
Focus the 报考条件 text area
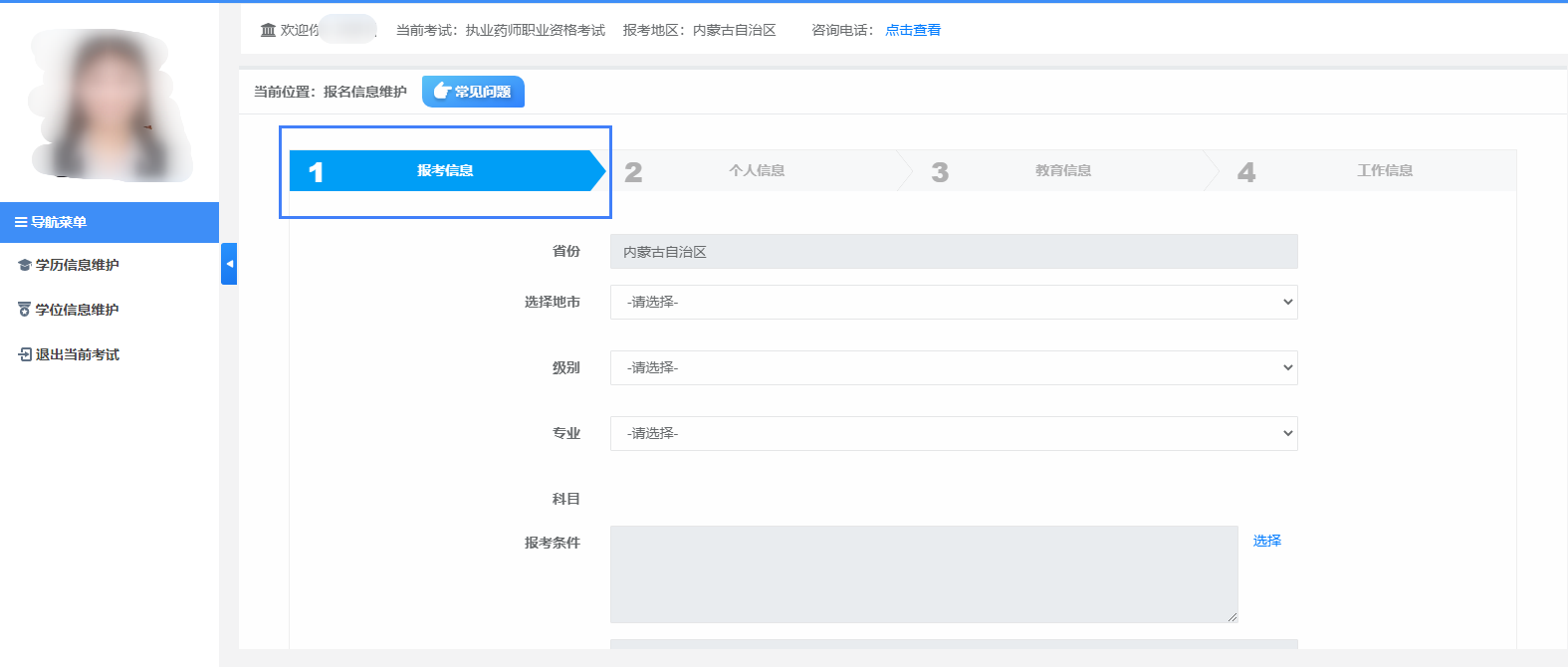point(923,574)
